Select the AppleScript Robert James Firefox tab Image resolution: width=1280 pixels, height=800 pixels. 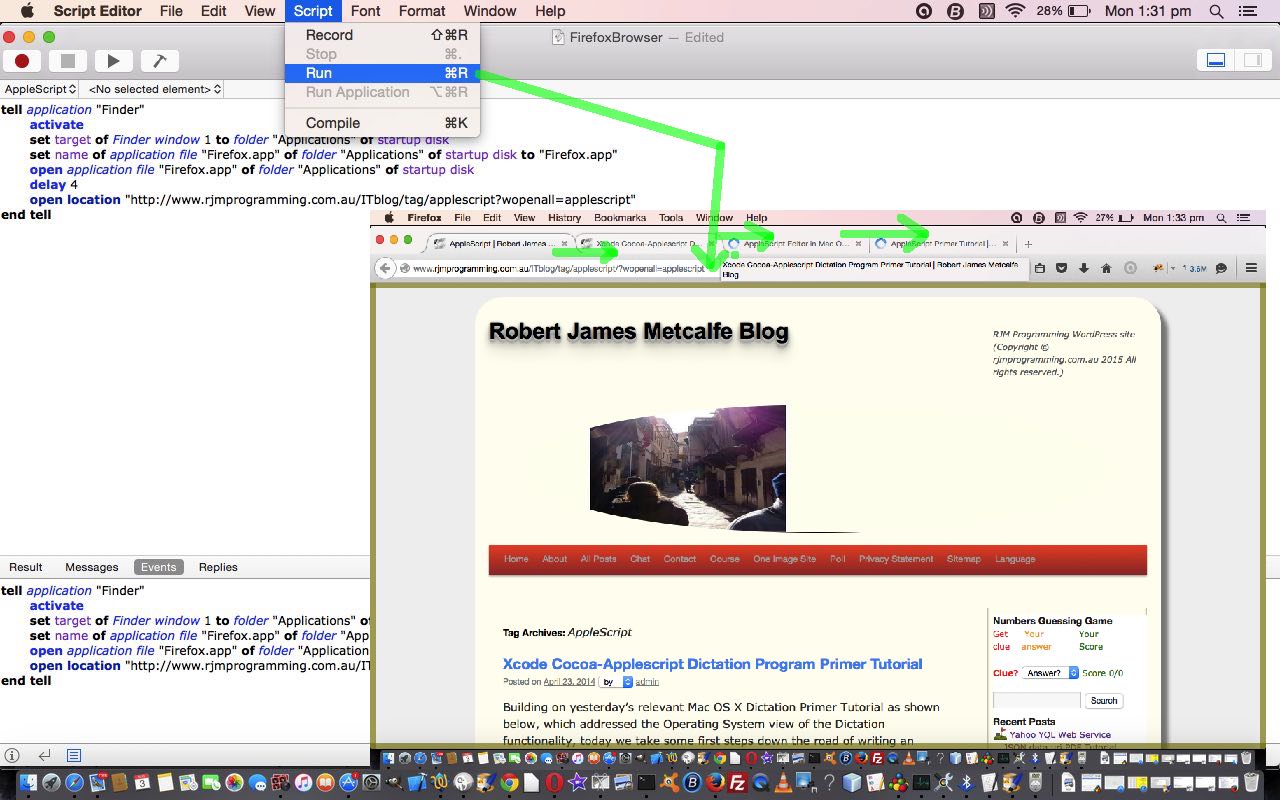(x=502, y=243)
